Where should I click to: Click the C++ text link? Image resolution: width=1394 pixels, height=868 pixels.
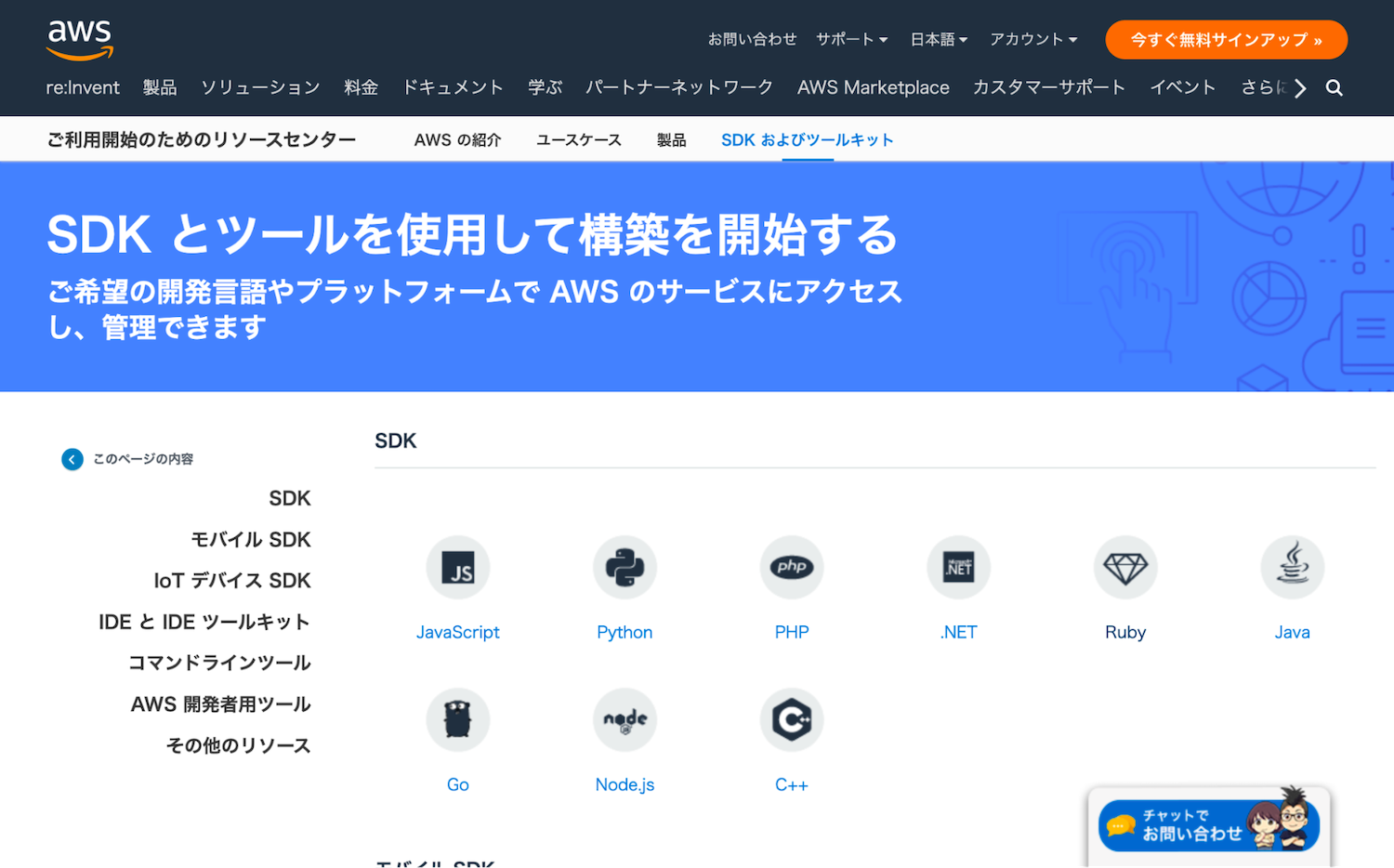click(x=792, y=784)
